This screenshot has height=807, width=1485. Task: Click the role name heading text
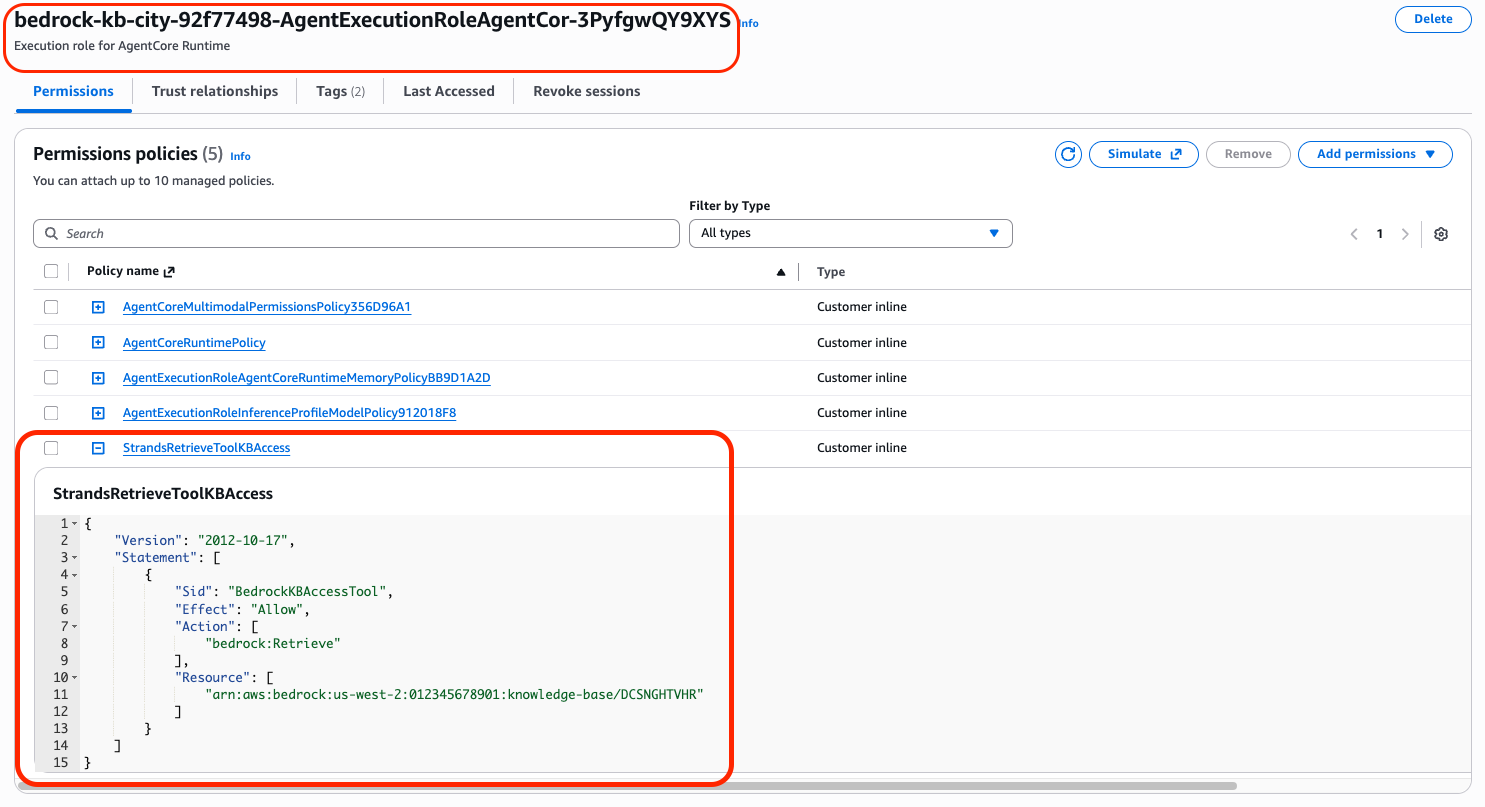(372, 20)
